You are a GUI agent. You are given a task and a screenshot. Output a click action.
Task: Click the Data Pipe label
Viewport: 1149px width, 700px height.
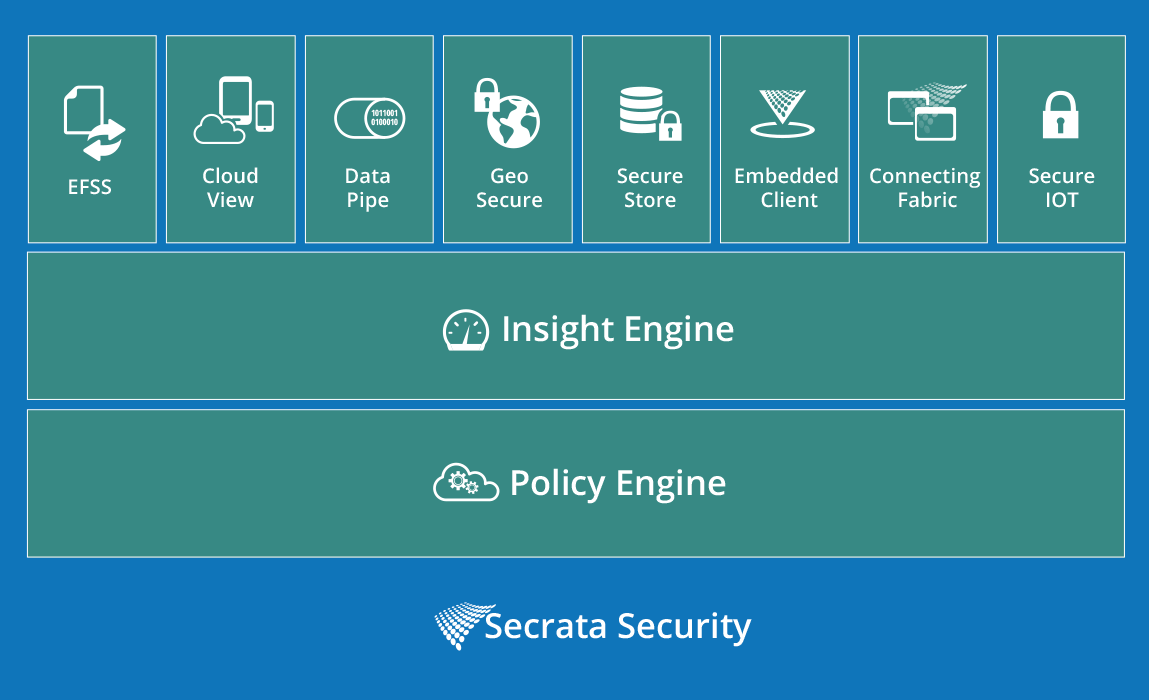[368, 188]
